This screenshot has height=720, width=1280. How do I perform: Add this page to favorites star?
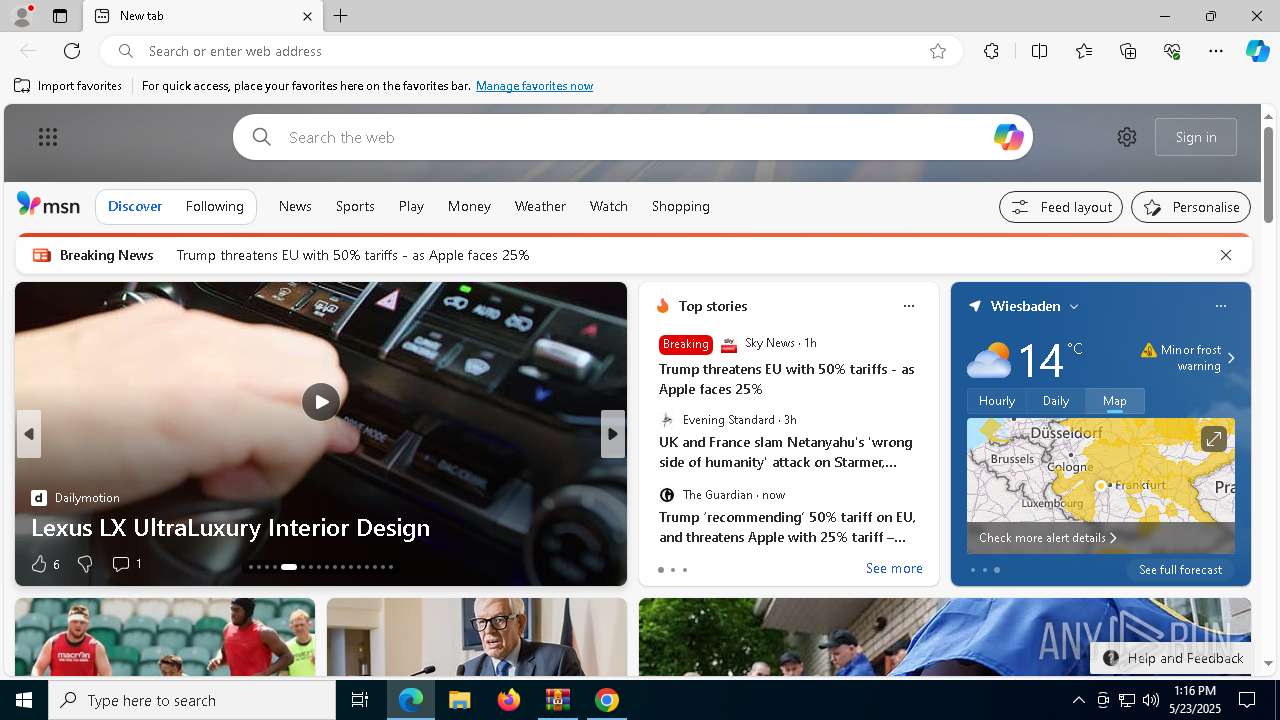[938, 51]
